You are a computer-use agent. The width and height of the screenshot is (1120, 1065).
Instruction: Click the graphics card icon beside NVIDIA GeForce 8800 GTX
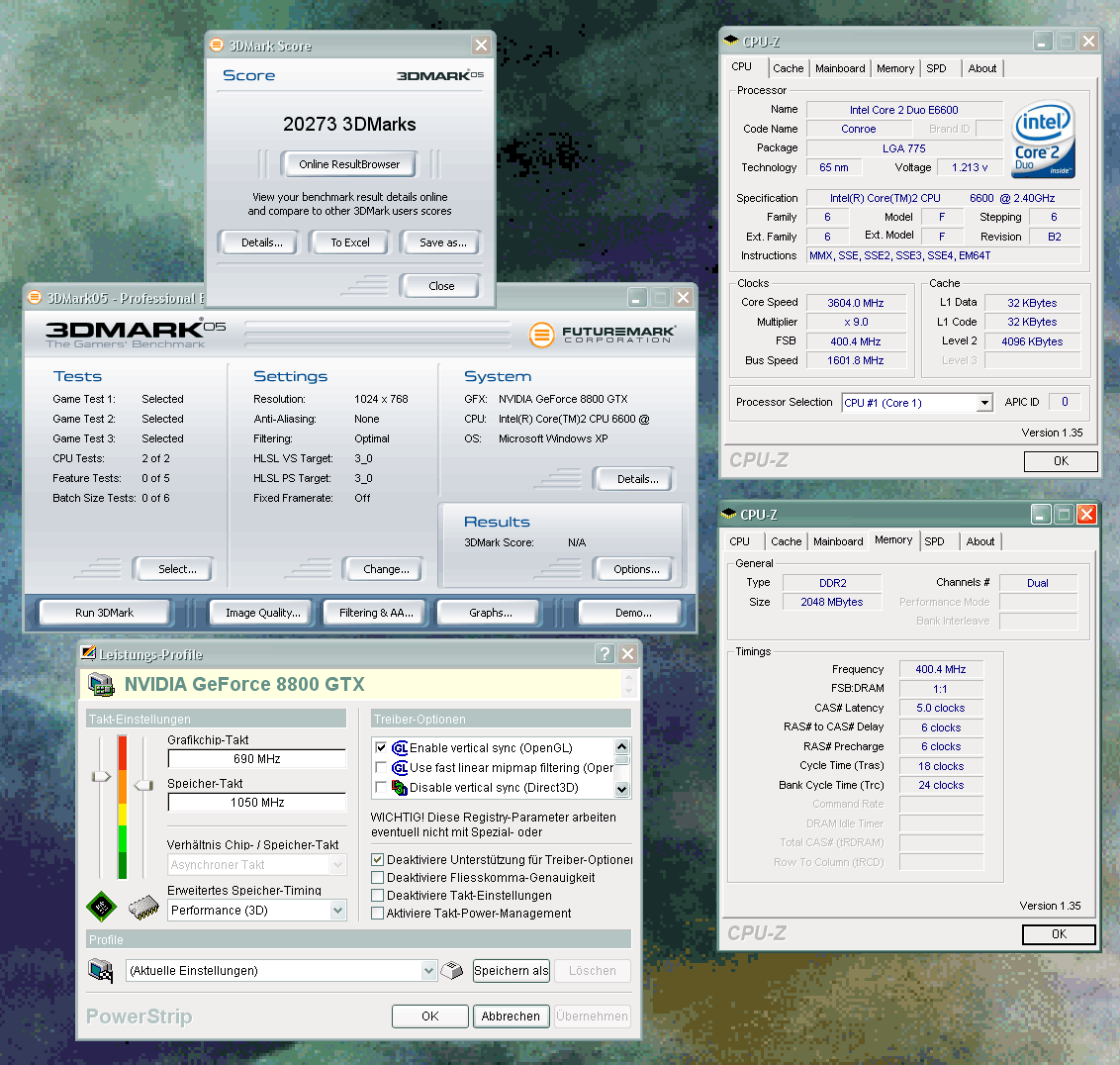[101, 684]
